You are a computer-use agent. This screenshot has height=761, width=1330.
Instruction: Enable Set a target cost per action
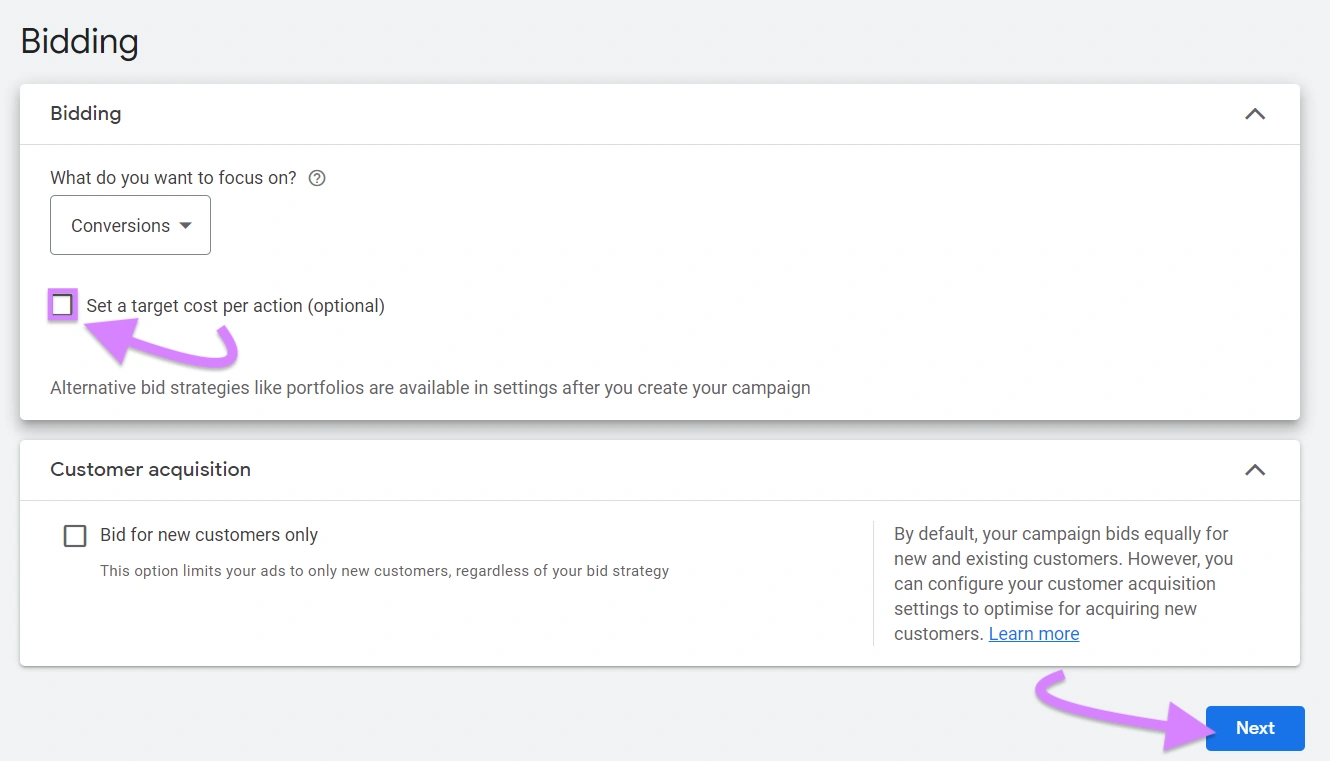coord(62,305)
